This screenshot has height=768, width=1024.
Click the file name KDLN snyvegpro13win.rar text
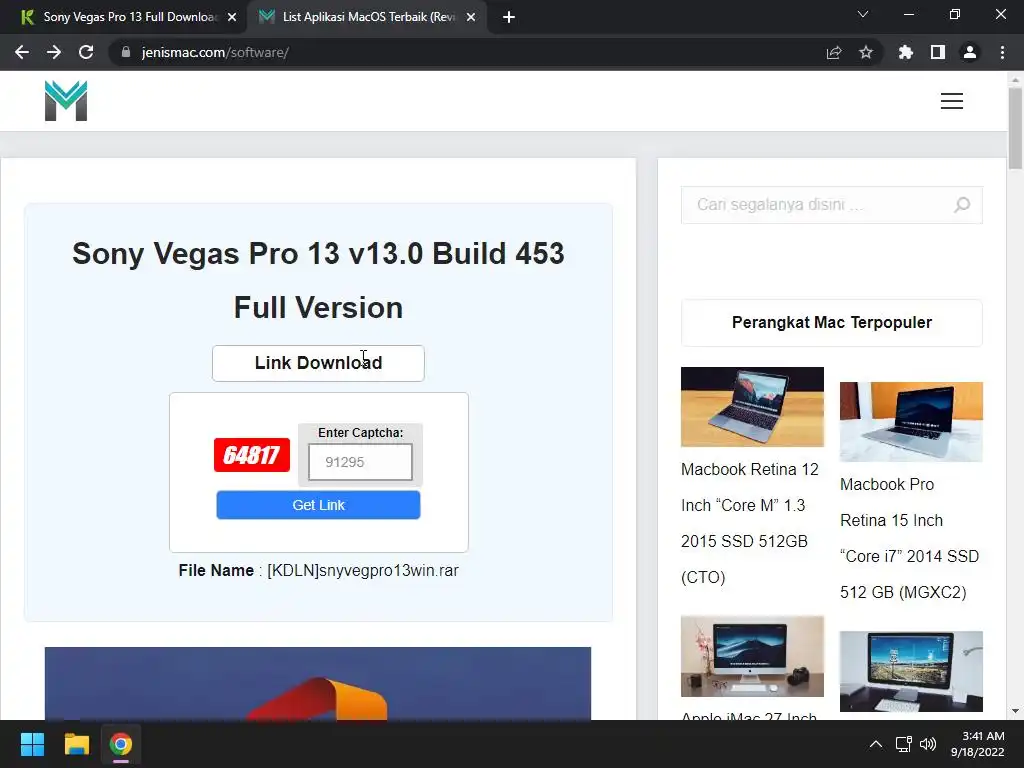[362, 570]
